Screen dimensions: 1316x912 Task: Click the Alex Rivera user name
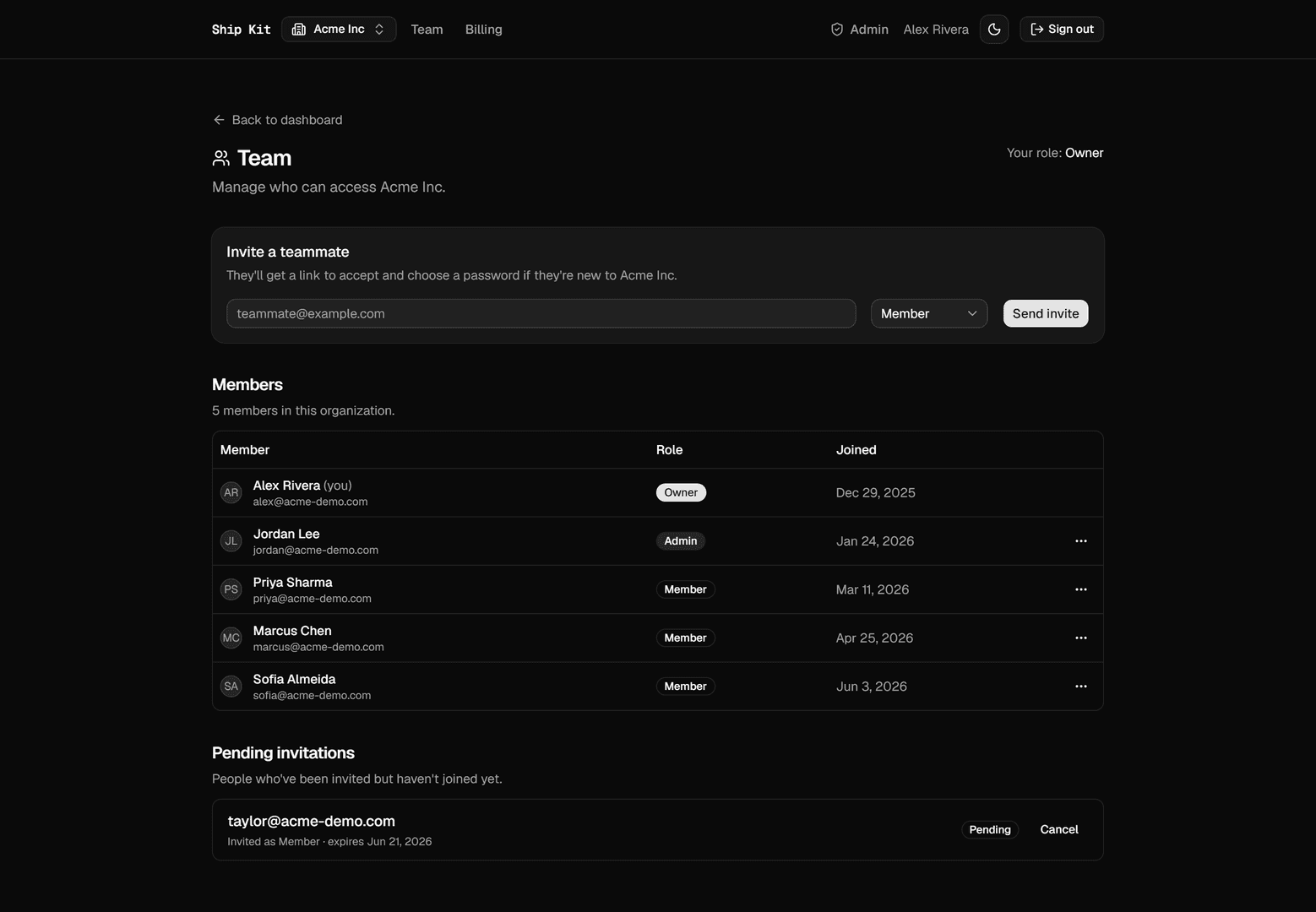tap(936, 30)
